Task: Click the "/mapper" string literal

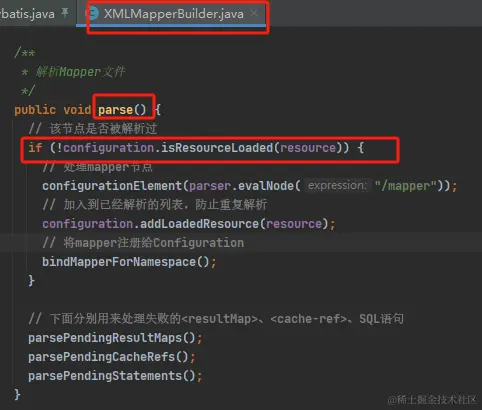Action: [405, 186]
